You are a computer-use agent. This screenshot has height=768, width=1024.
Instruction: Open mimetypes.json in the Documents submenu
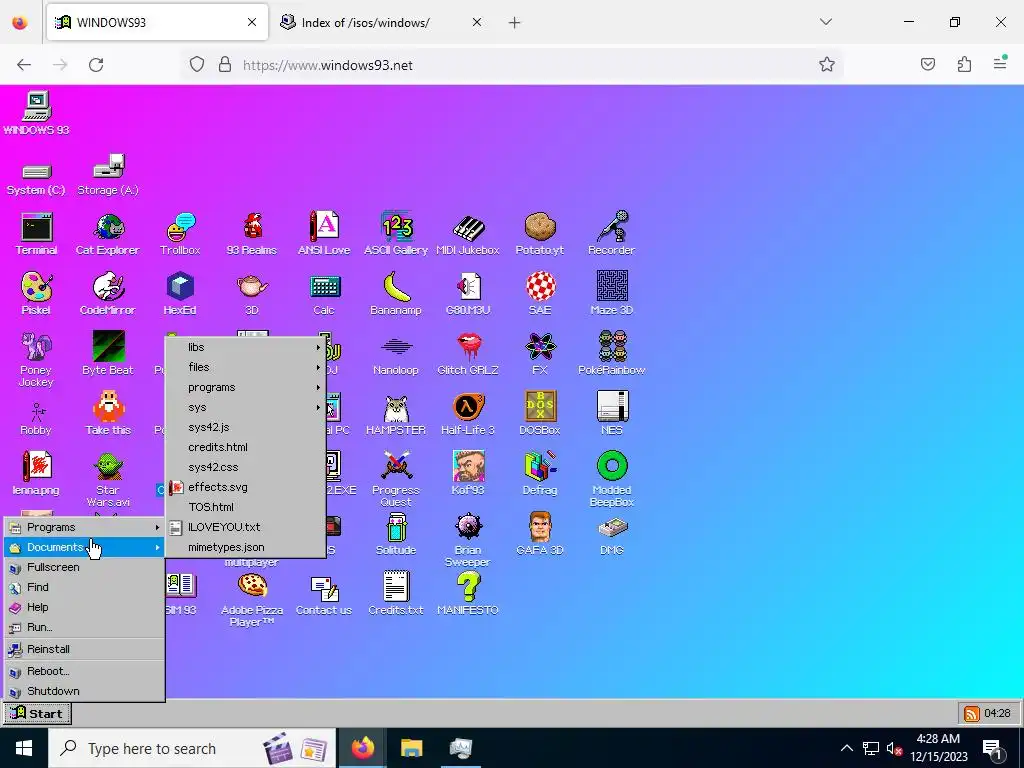click(x=246, y=547)
